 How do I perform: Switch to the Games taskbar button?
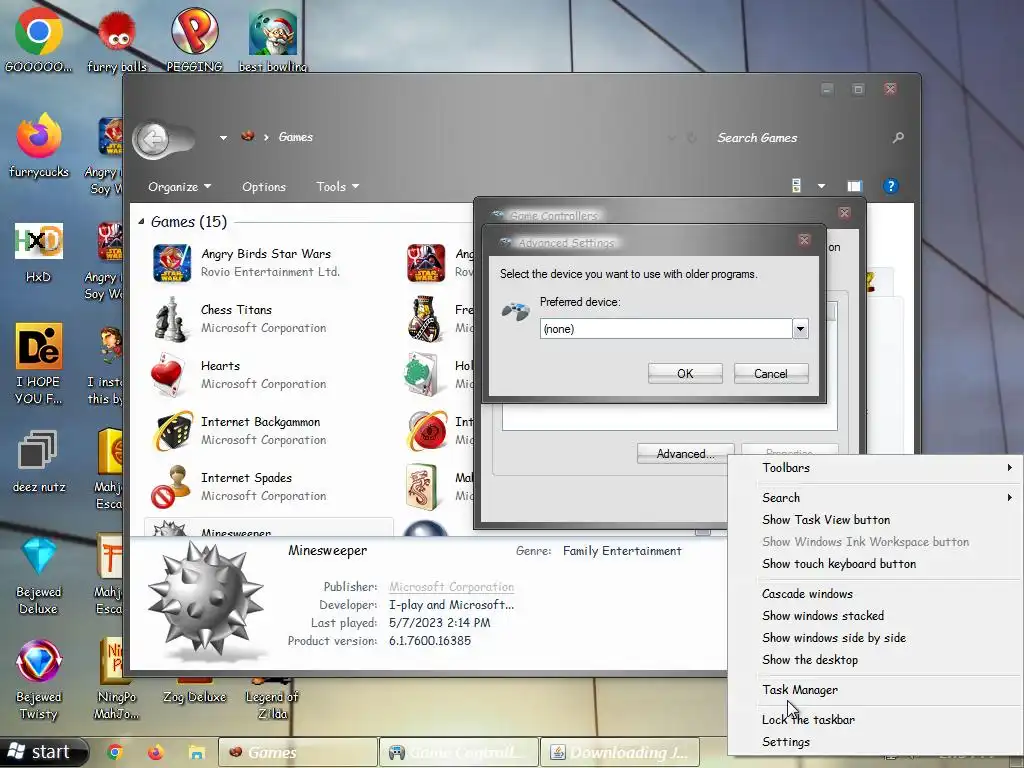[297, 752]
